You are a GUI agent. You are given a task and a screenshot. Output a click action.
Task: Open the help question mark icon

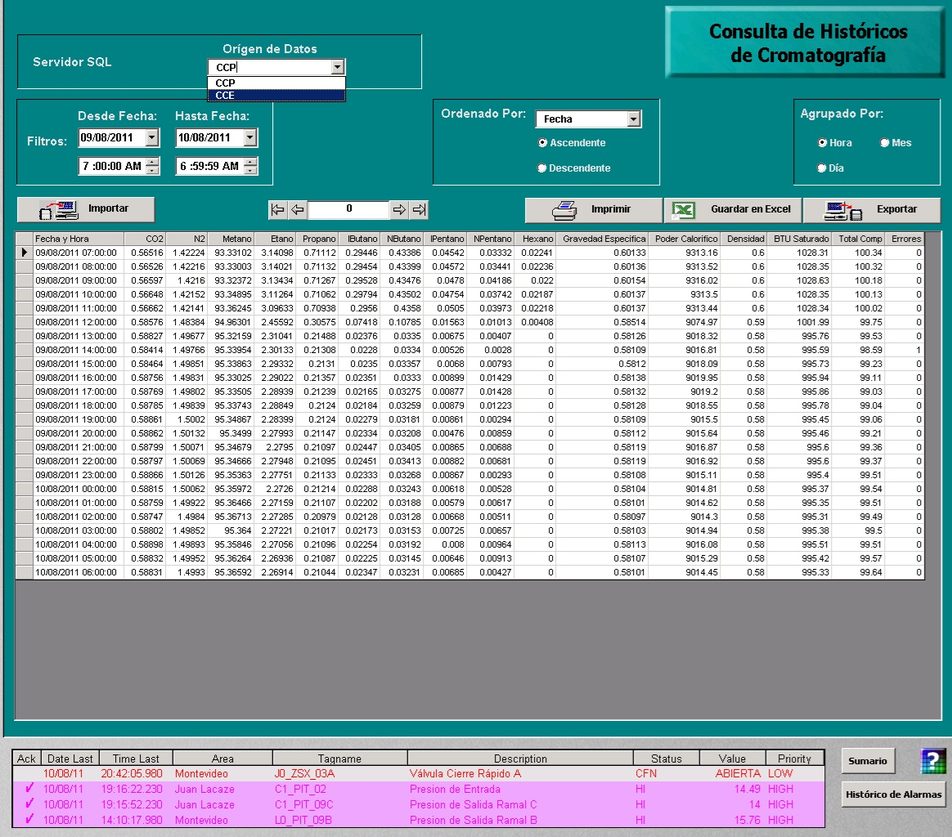[933, 761]
